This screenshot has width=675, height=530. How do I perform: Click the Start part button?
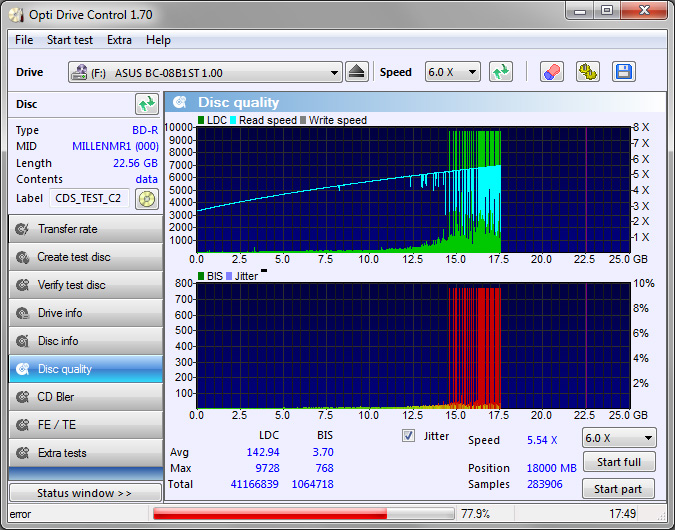[618, 489]
